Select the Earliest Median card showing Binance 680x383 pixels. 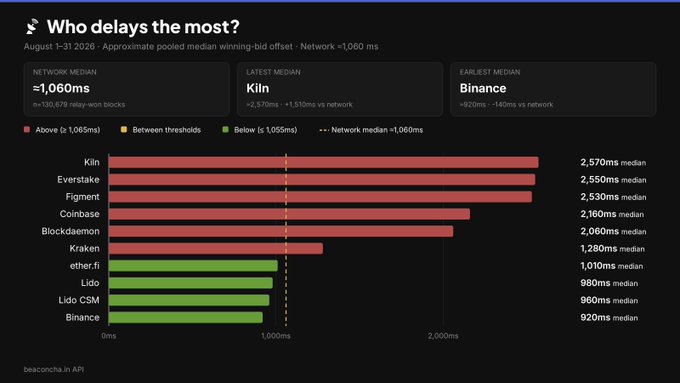[x=553, y=89]
